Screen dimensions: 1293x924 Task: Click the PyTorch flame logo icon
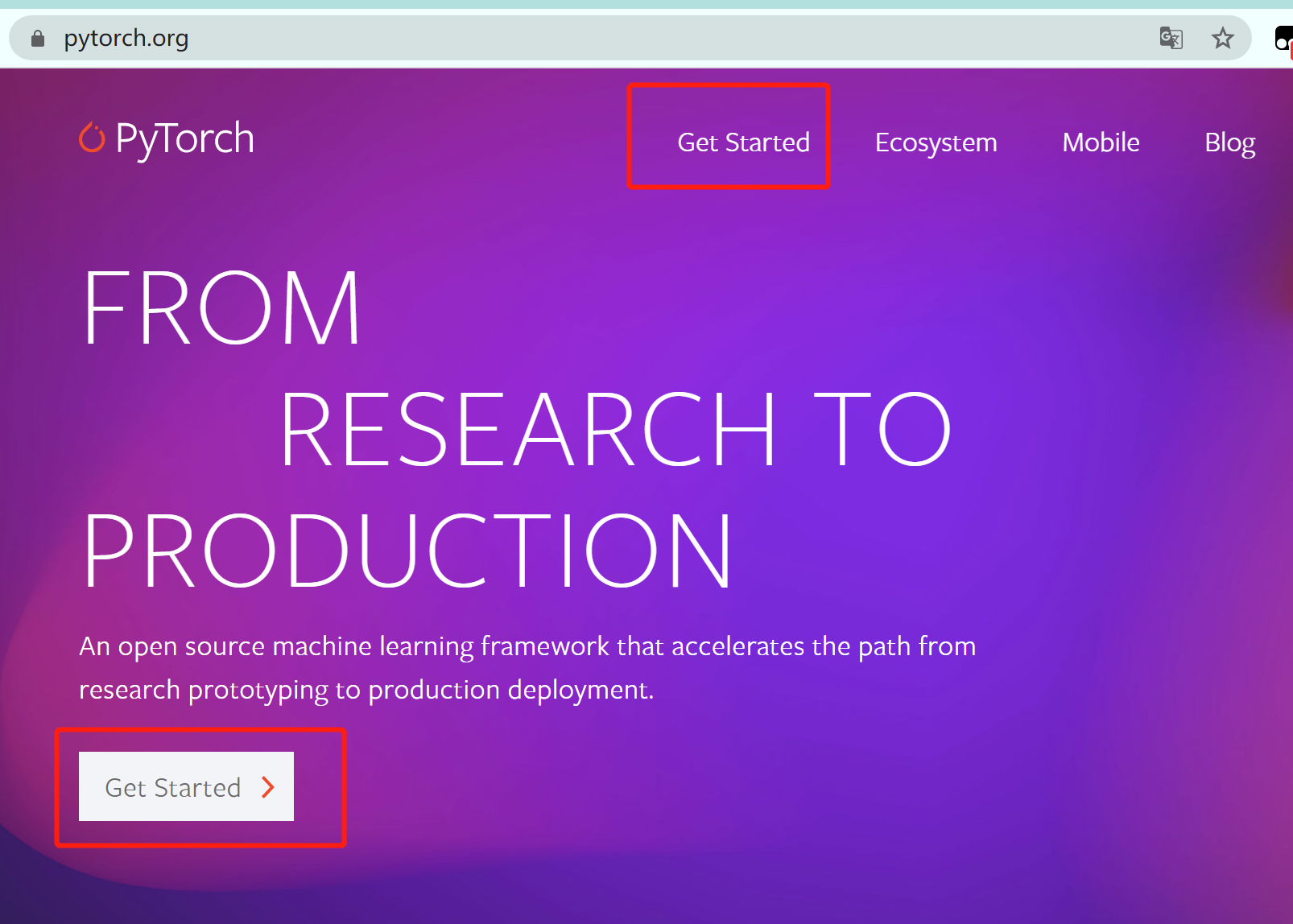coord(92,138)
